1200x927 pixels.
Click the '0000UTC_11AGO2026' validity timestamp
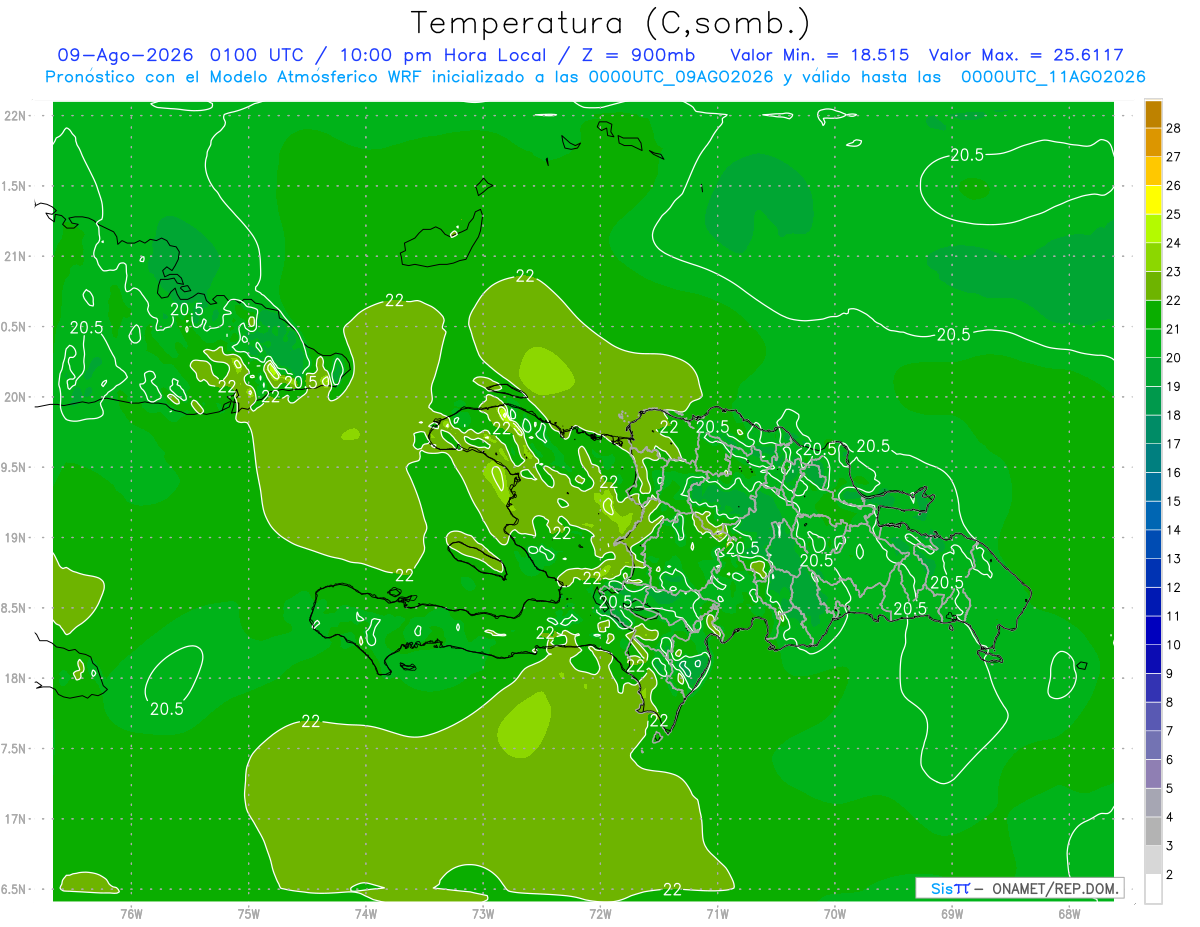[x=1053, y=77]
